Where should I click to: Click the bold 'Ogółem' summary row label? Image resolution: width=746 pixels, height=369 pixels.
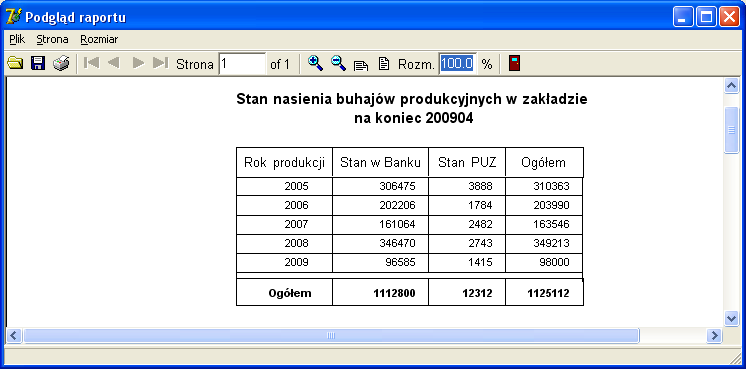(290, 293)
